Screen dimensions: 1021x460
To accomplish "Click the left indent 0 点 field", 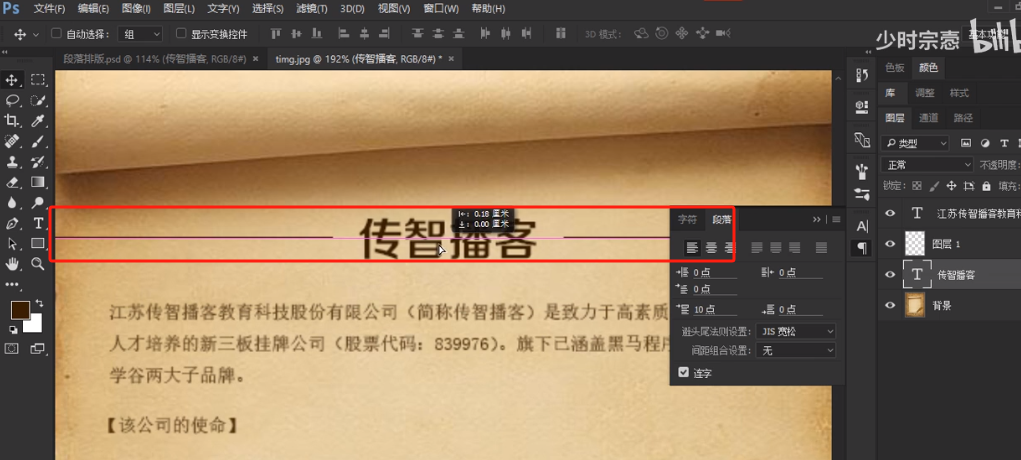I will pos(714,272).
